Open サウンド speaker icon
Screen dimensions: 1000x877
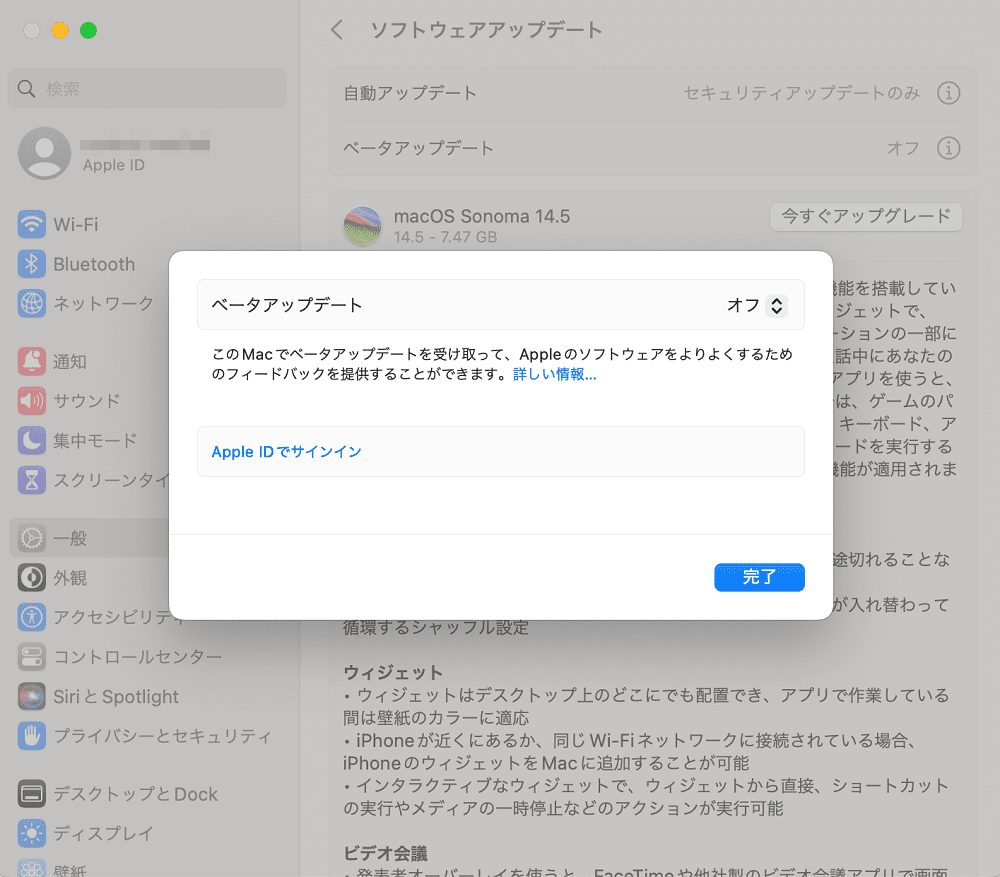[x=31, y=401]
